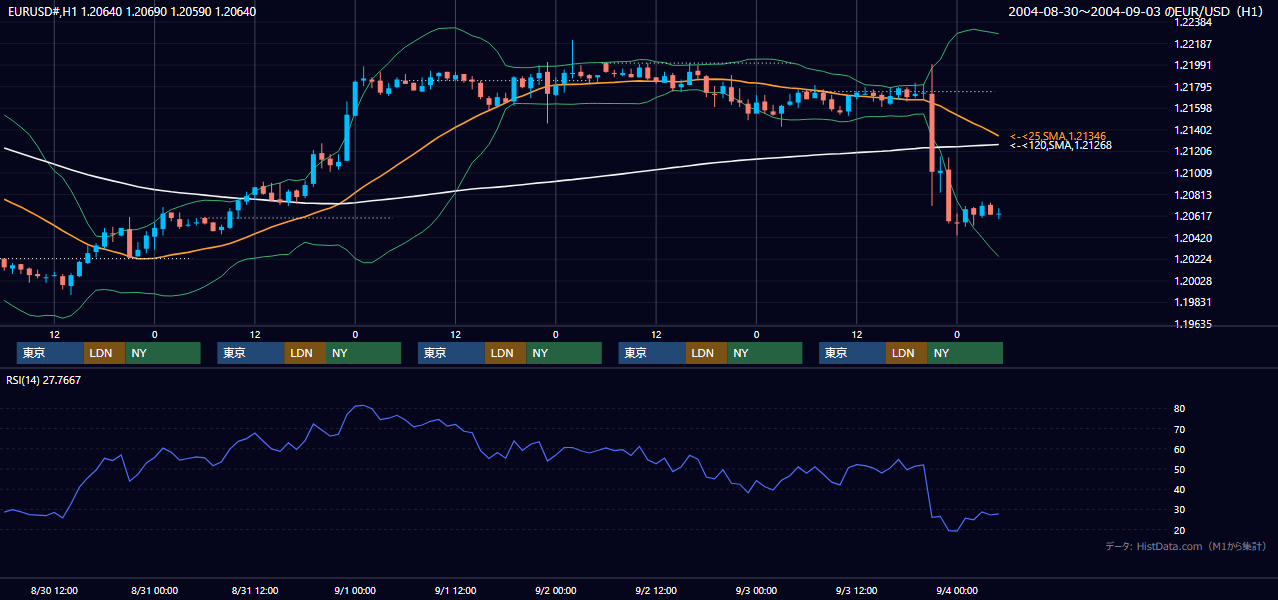This screenshot has height=600, width=1278.
Task: Click price axis value 1.19635
Action: tap(1194, 324)
